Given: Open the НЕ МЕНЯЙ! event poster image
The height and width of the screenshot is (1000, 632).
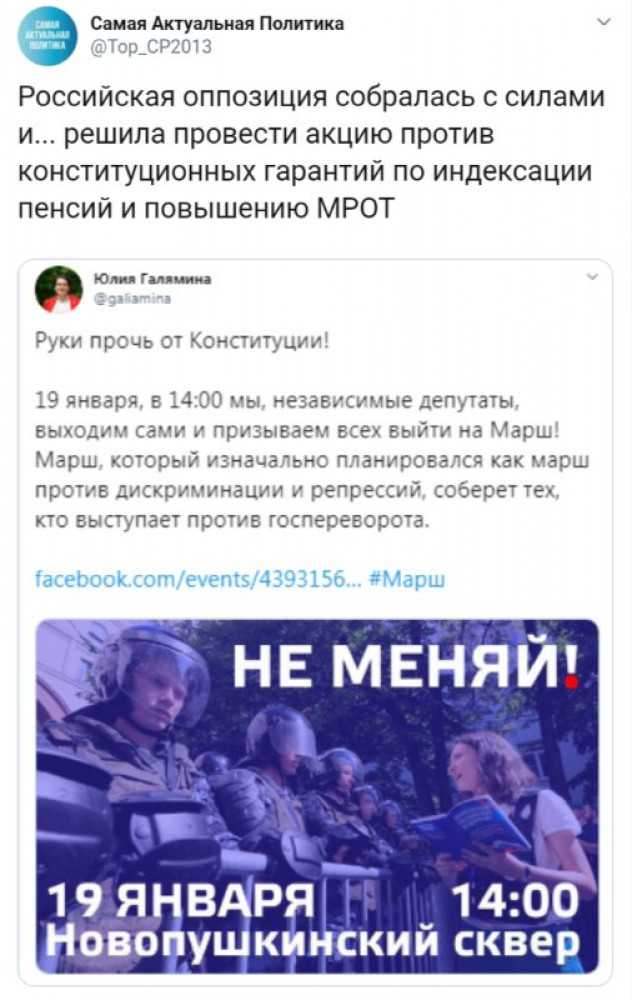Looking at the screenshot, I should click(317, 796).
